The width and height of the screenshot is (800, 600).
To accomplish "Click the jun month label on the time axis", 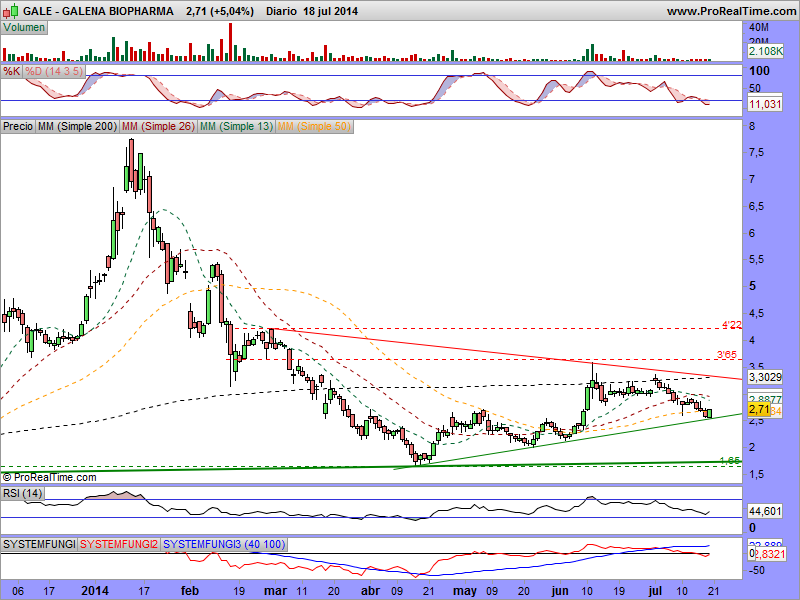I will pos(560,591).
